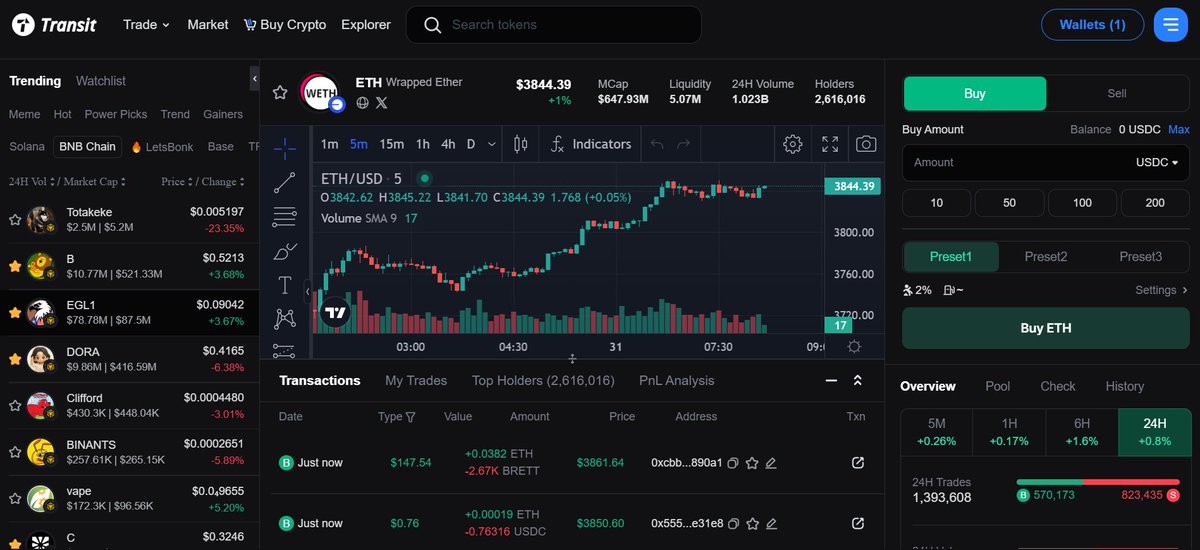Open the Top Holders tab
Screen dimensions: 1200x550
point(543,381)
